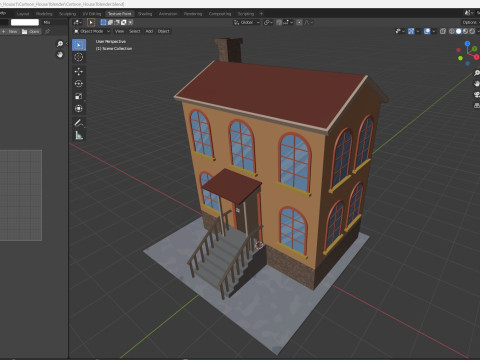The width and height of the screenshot is (480, 360).
Task: Select the Annotate tool
Action: pyautogui.click(x=79, y=123)
